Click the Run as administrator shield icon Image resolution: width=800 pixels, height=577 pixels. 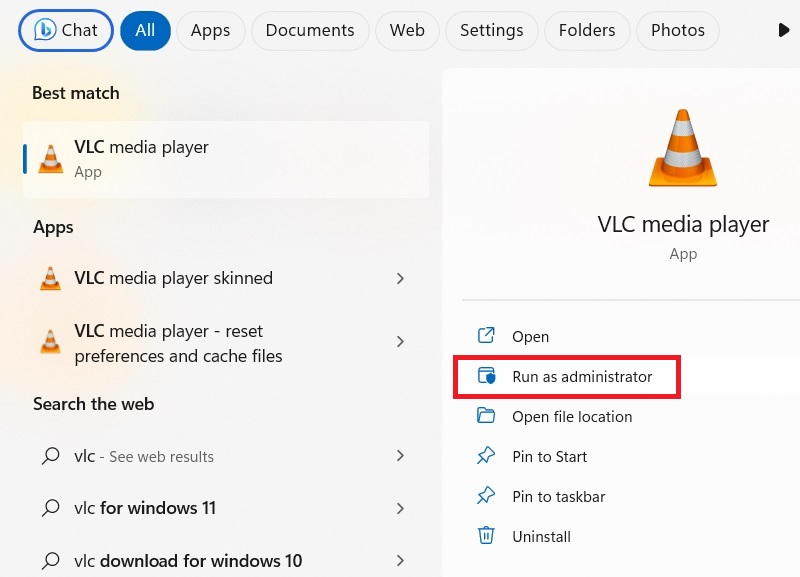coord(487,376)
